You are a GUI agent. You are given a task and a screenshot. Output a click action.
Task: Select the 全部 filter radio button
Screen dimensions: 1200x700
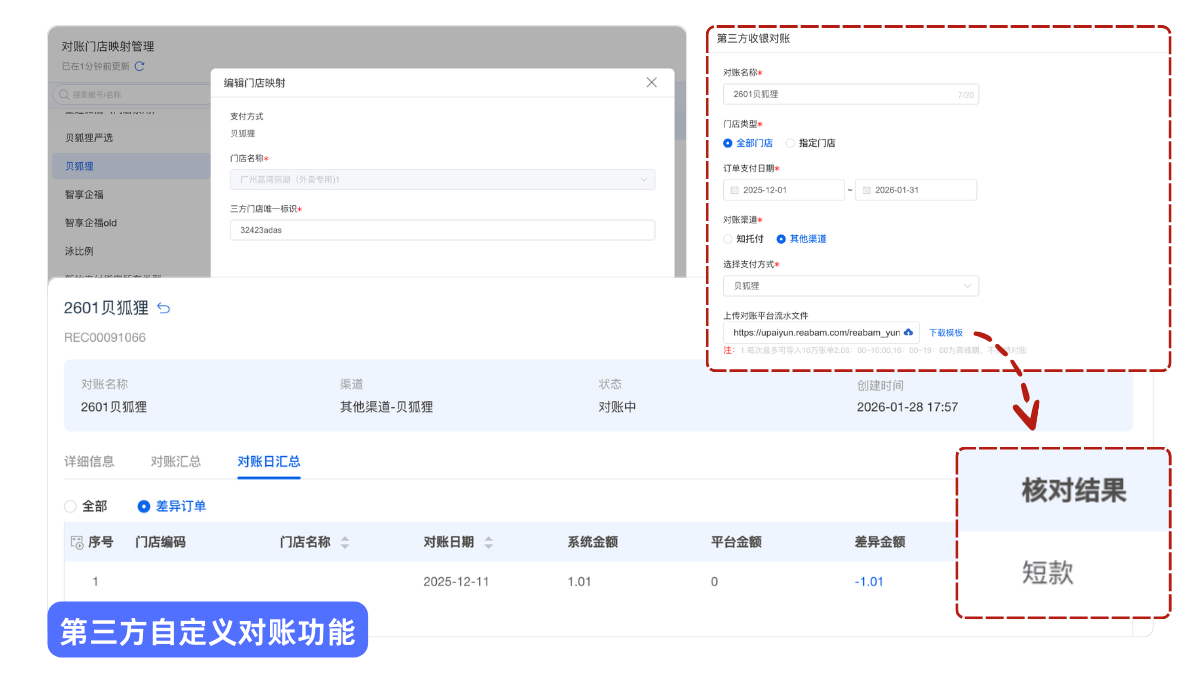[x=70, y=506]
